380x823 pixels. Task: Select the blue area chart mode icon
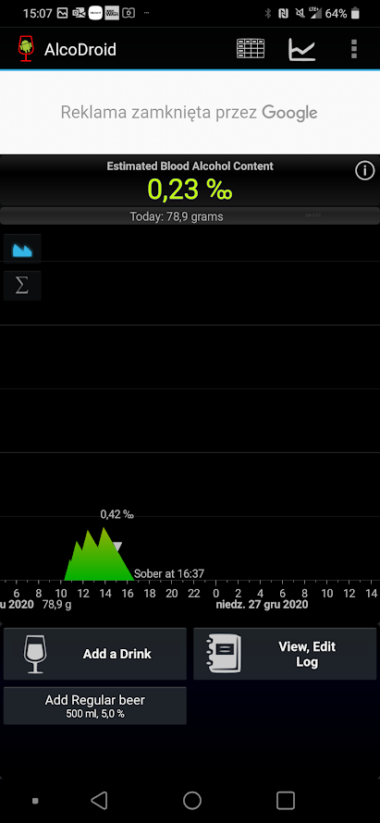click(22, 250)
